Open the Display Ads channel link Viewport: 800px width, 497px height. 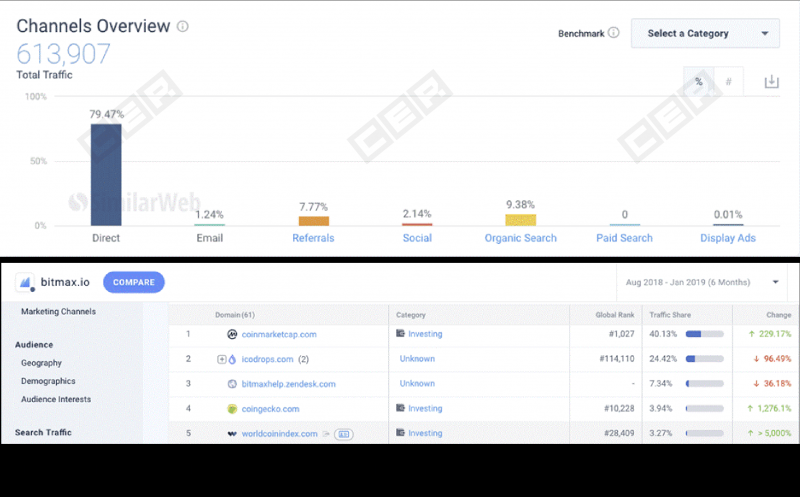[728, 238]
